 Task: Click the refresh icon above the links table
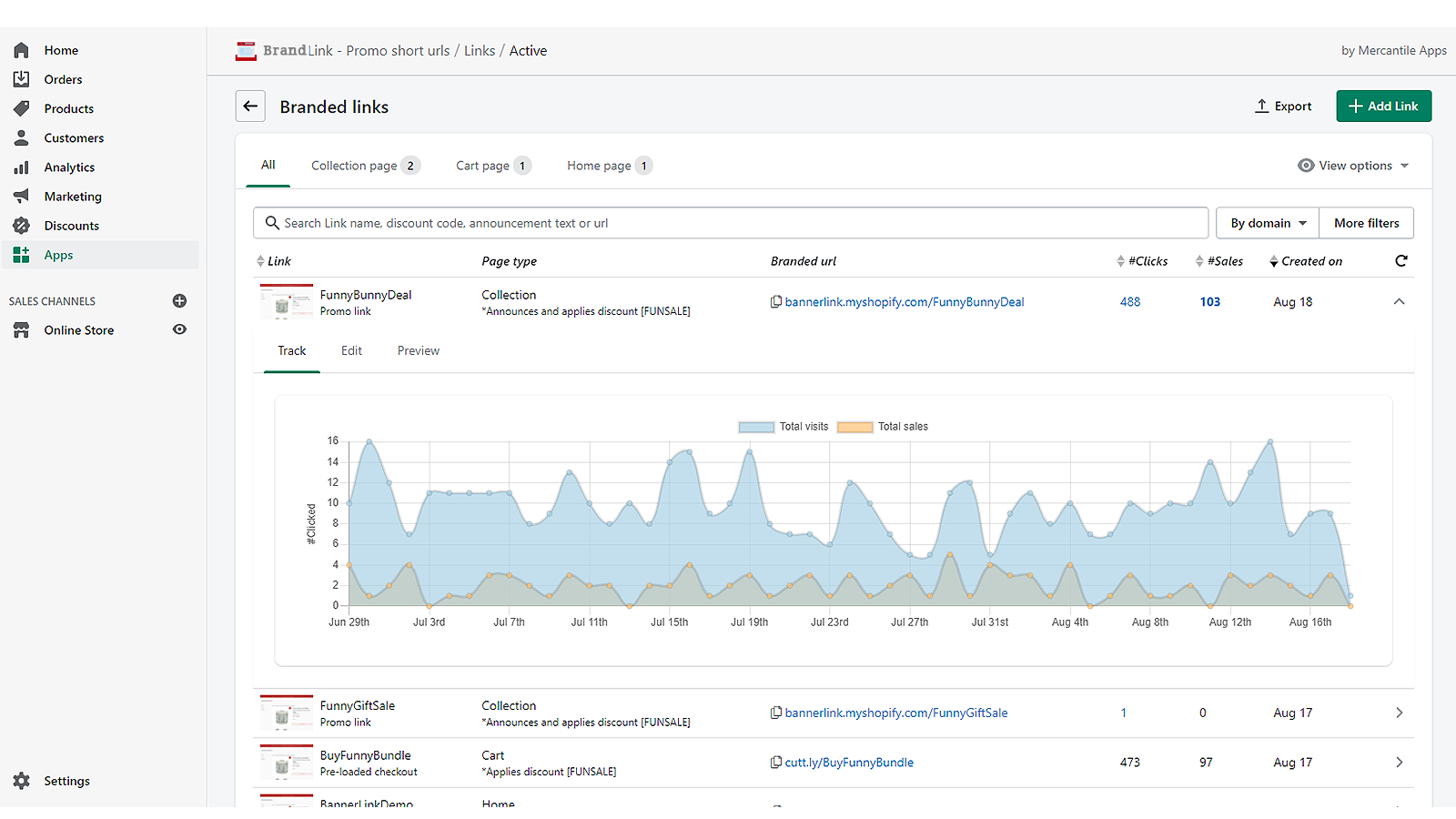click(1400, 260)
